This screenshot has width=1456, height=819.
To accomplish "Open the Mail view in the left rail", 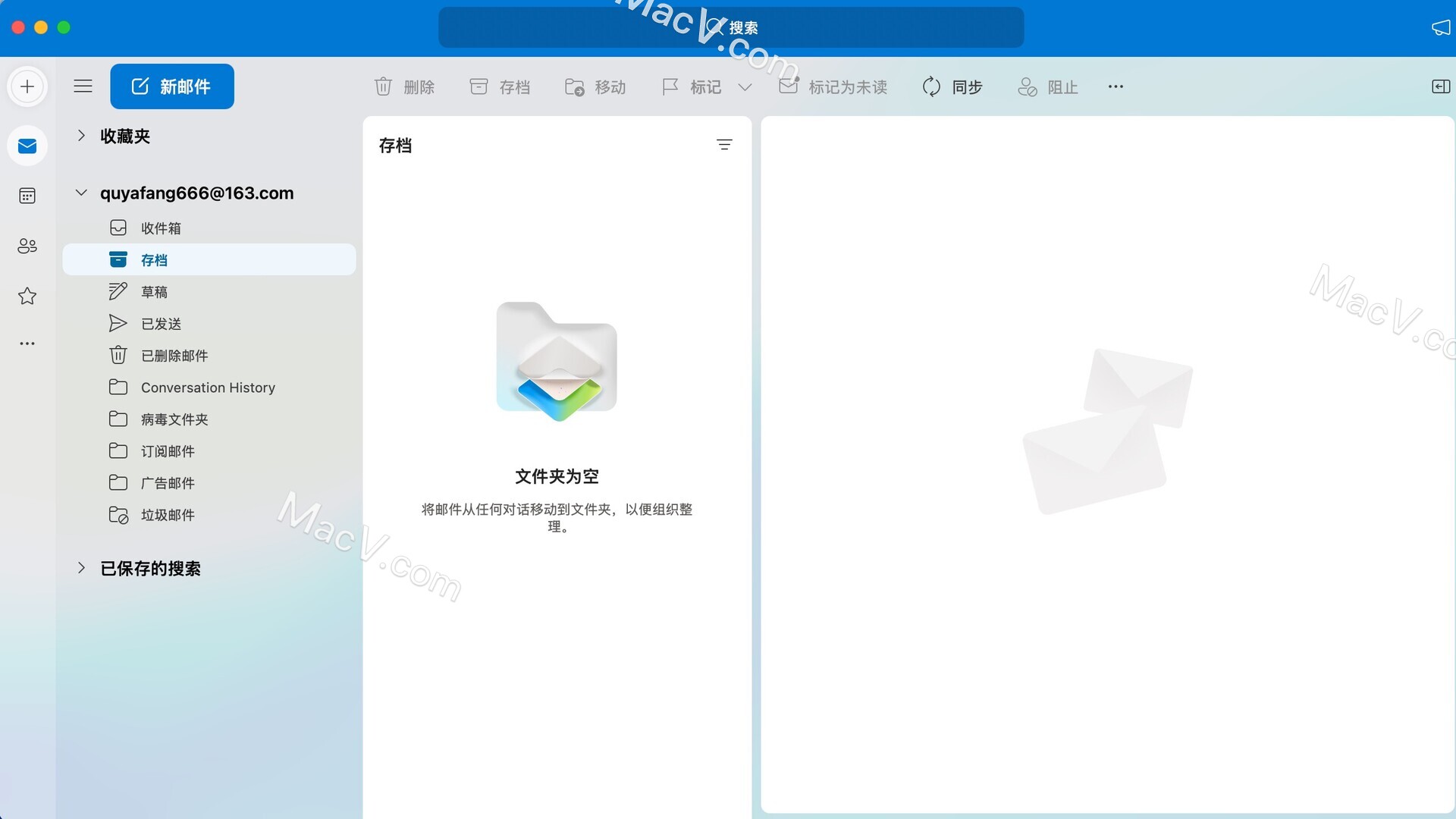I will (27, 146).
